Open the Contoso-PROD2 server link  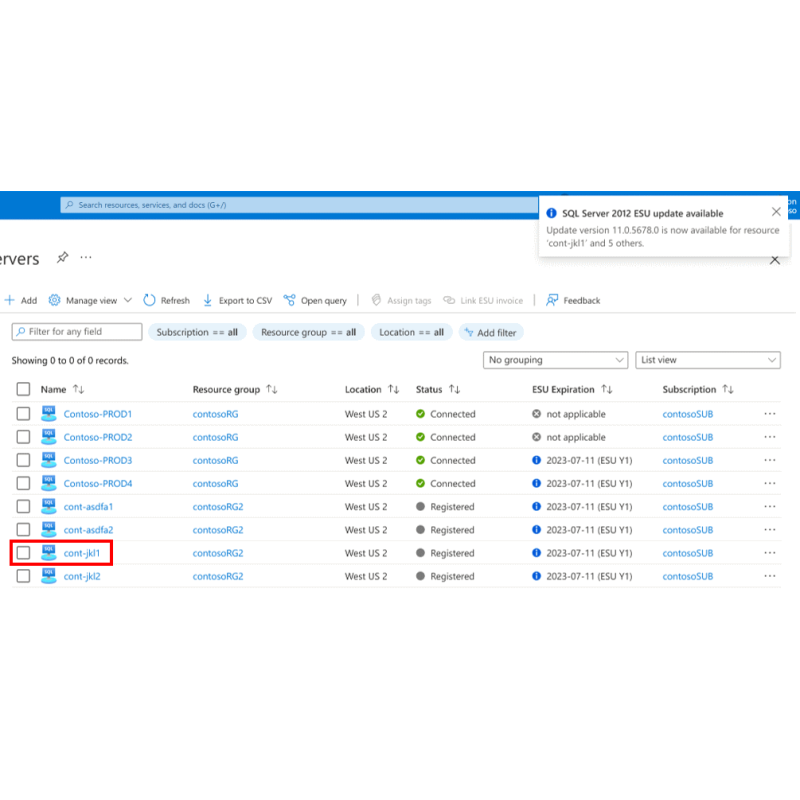[x=97, y=437]
